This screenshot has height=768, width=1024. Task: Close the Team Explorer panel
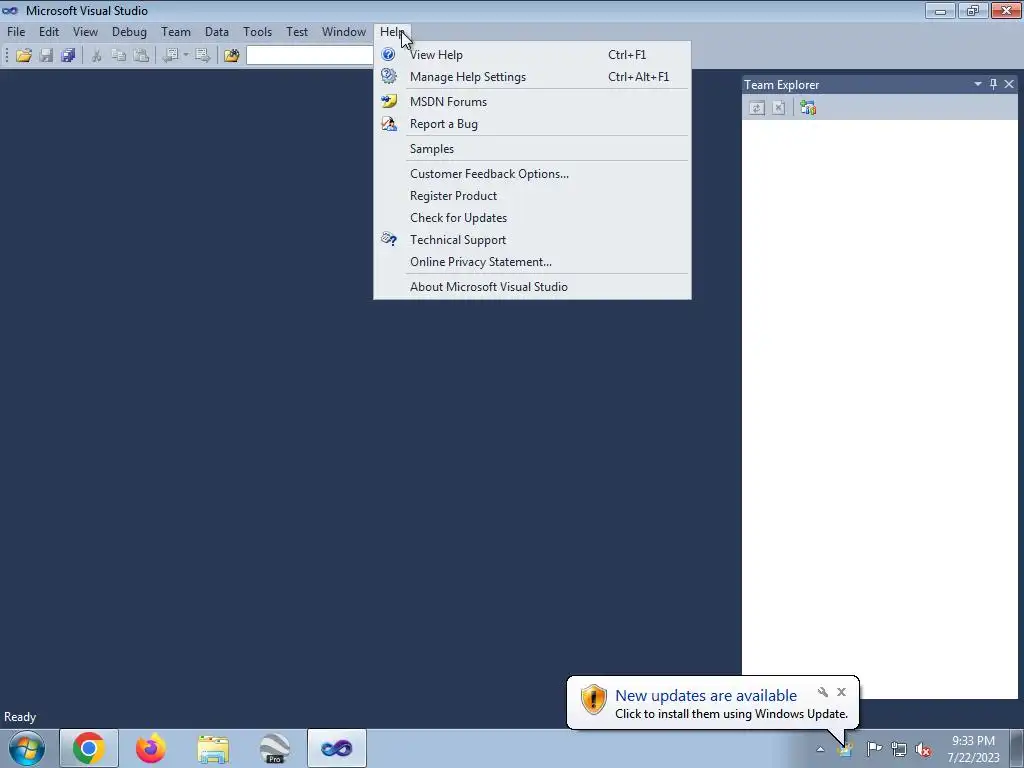(1009, 84)
